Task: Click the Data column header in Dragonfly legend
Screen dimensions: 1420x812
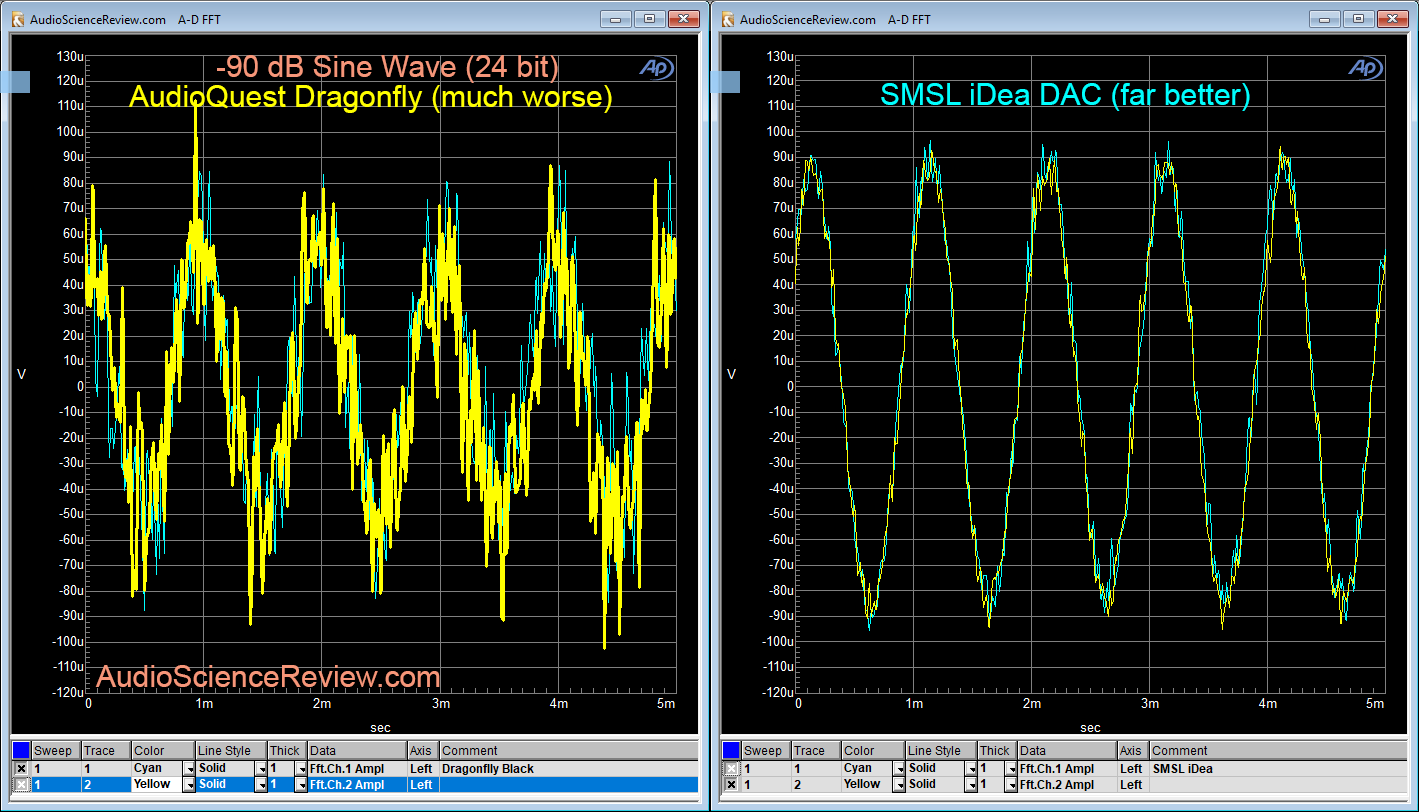Action: pos(357,751)
